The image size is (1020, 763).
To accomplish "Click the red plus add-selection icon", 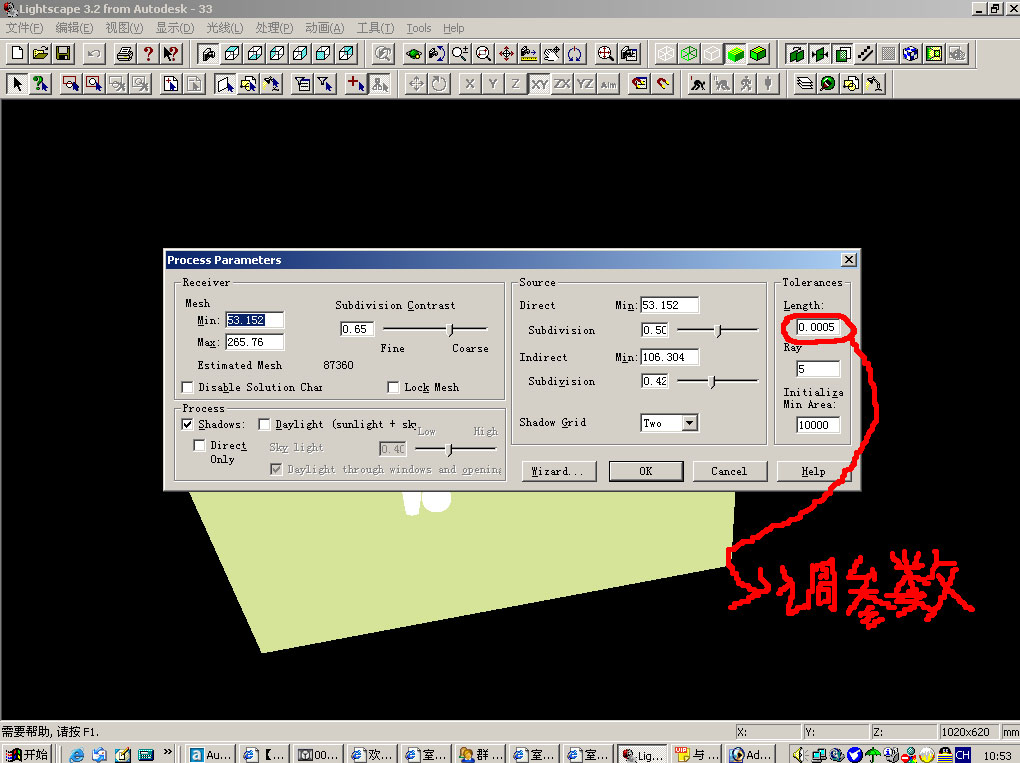I will [x=356, y=83].
